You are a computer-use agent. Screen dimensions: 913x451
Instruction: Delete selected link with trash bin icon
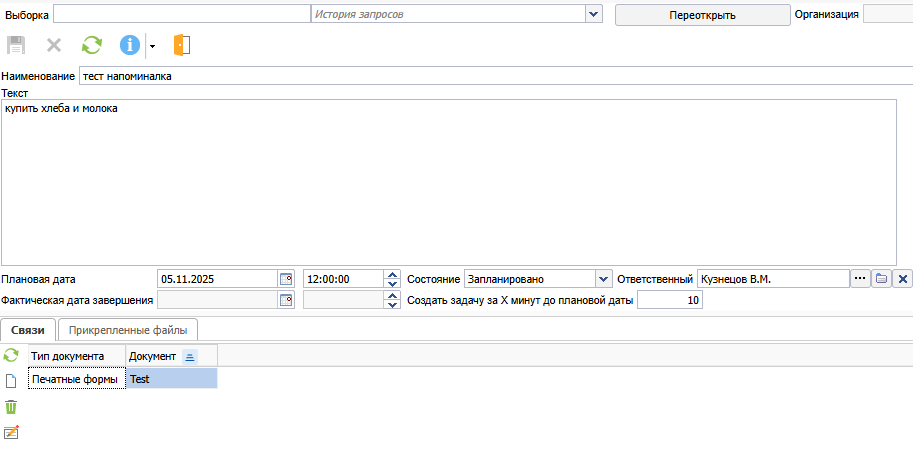(11, 407)
